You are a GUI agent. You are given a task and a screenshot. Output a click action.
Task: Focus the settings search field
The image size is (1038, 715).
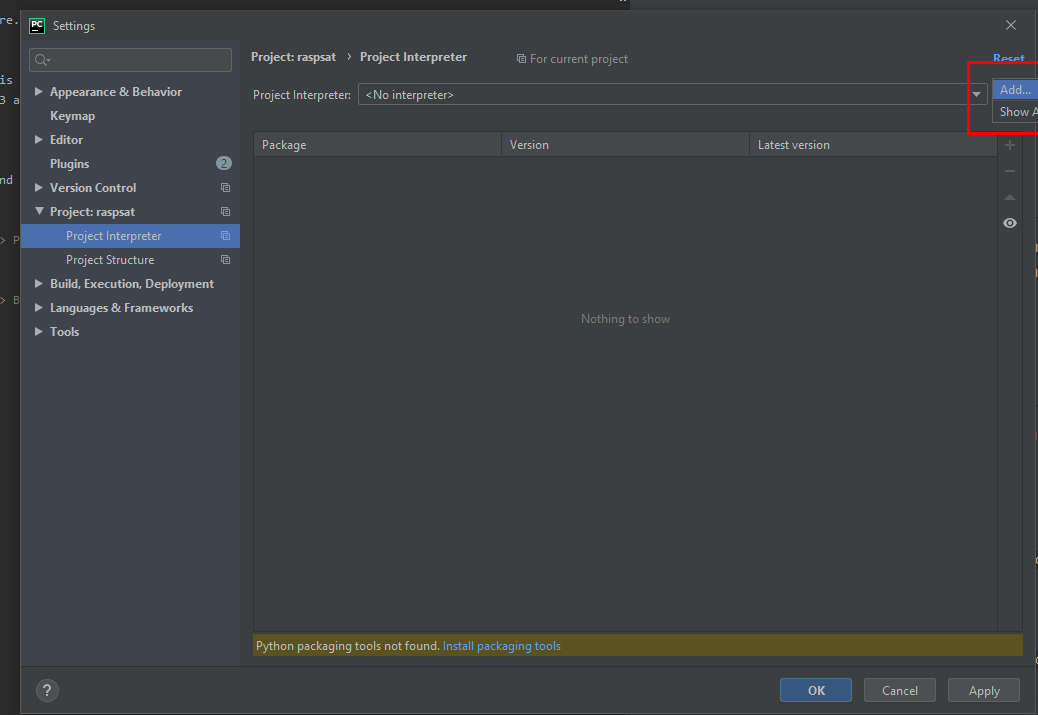click(130, 60)
